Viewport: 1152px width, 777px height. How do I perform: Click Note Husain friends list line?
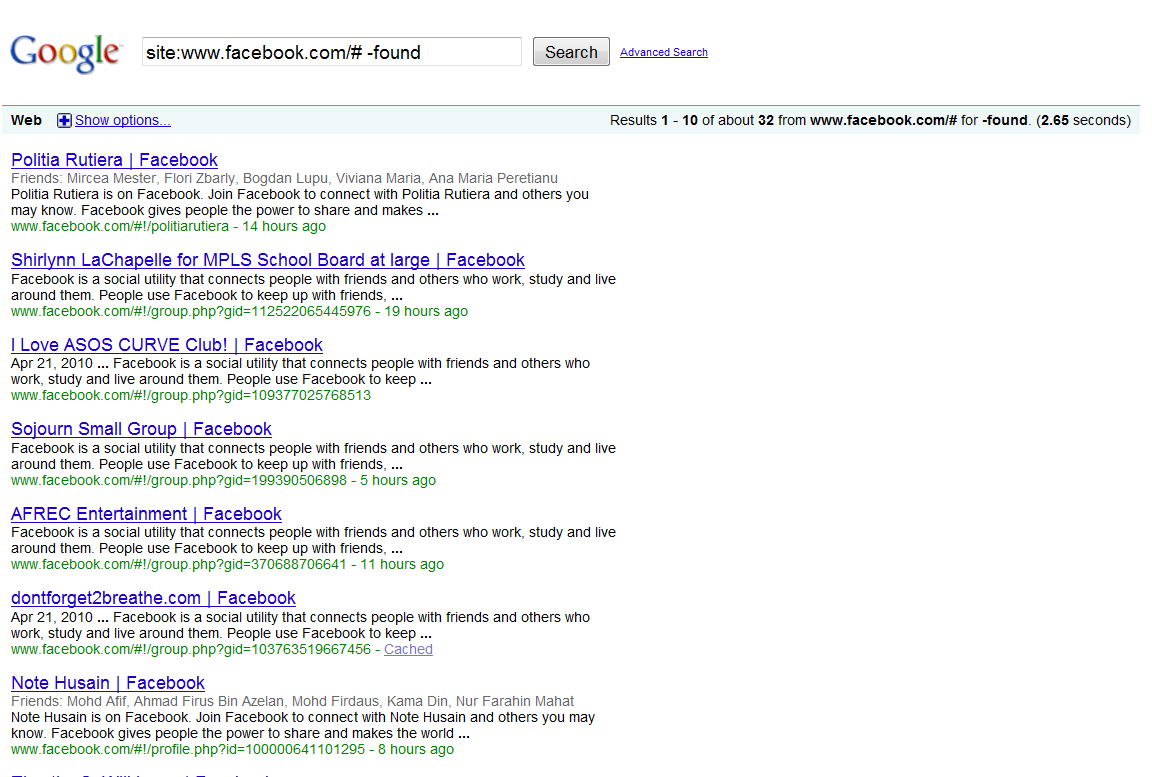(292, 701)
